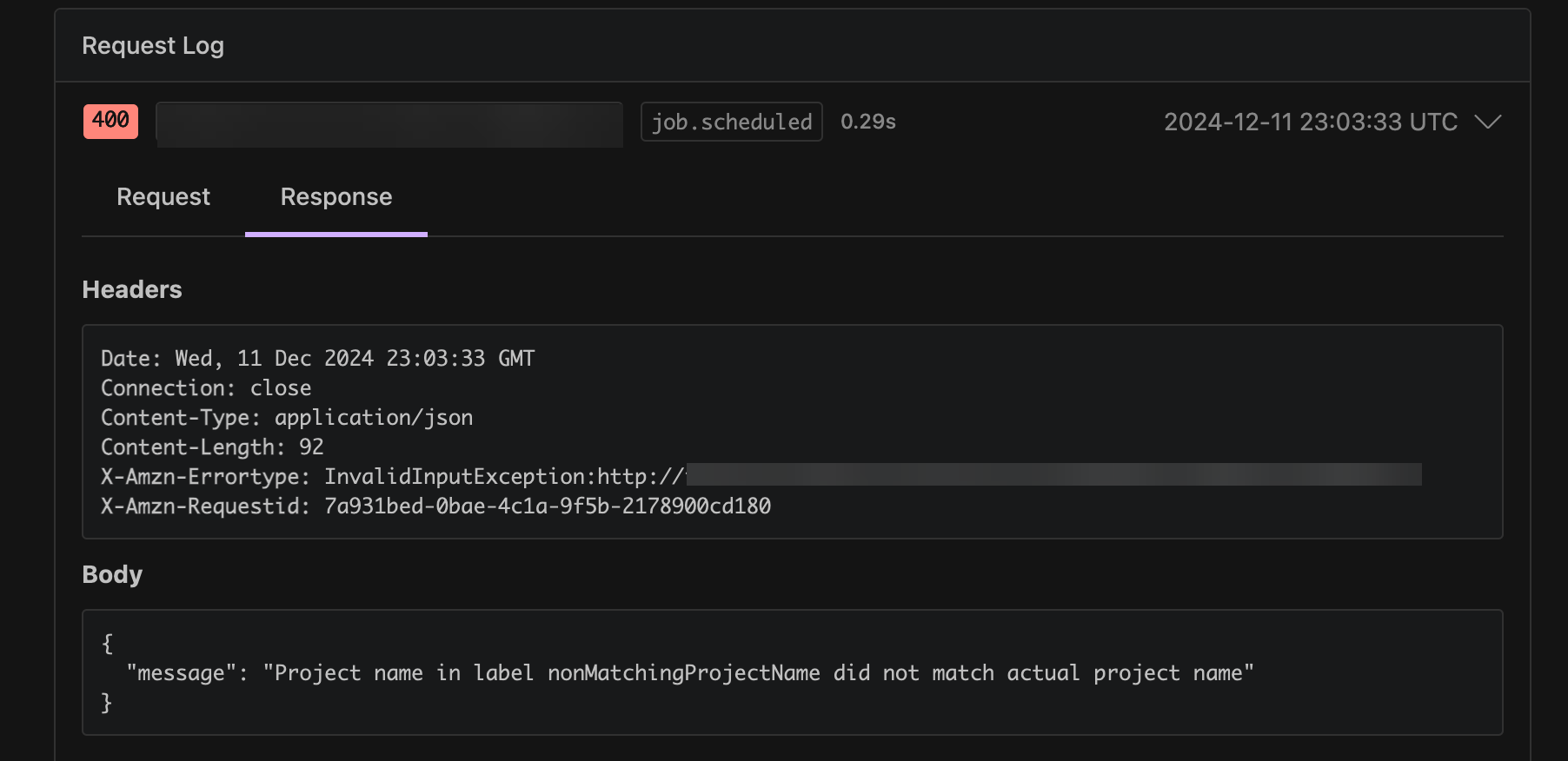Select the Response tab
Screen dimensions: 1568x761
tap(336, 197)
